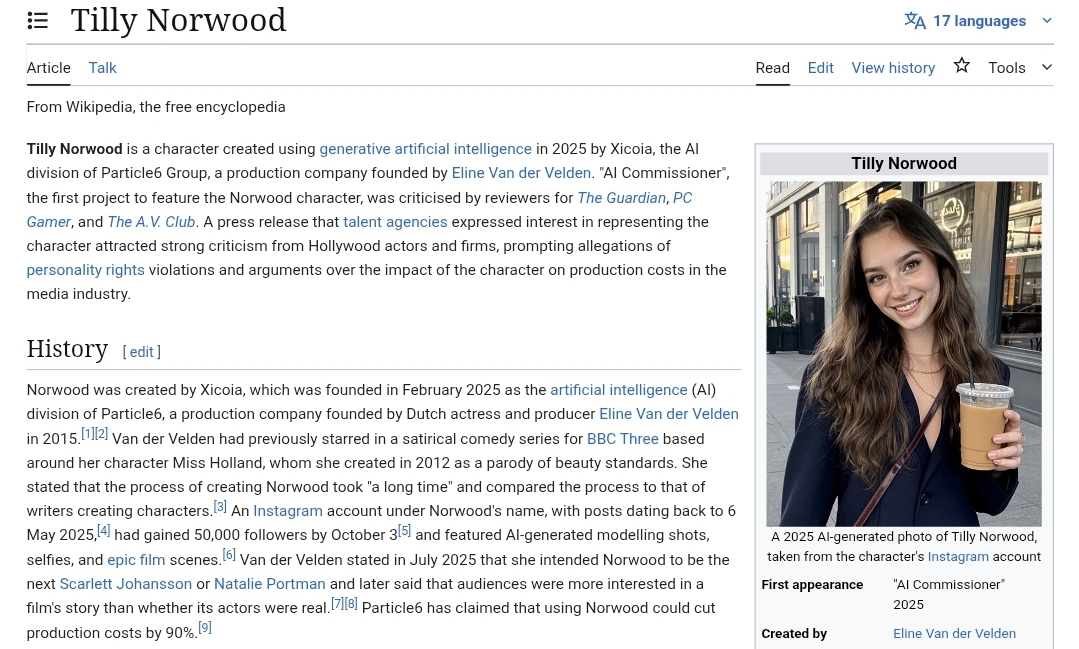Click the infobox header 'Tilly Norwood'
The width and height of the screenshot is (1079, 649).
[x=904, y=163]
